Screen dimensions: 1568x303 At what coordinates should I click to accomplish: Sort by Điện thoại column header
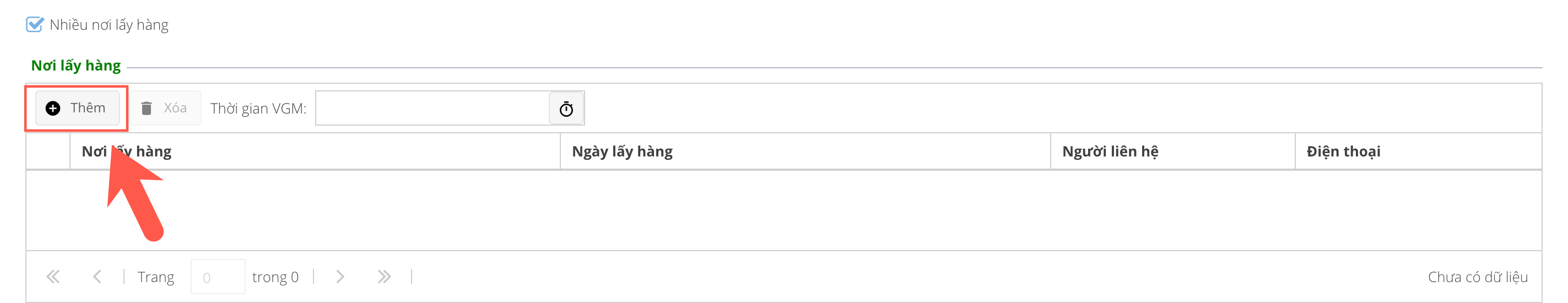point(1343,151)
